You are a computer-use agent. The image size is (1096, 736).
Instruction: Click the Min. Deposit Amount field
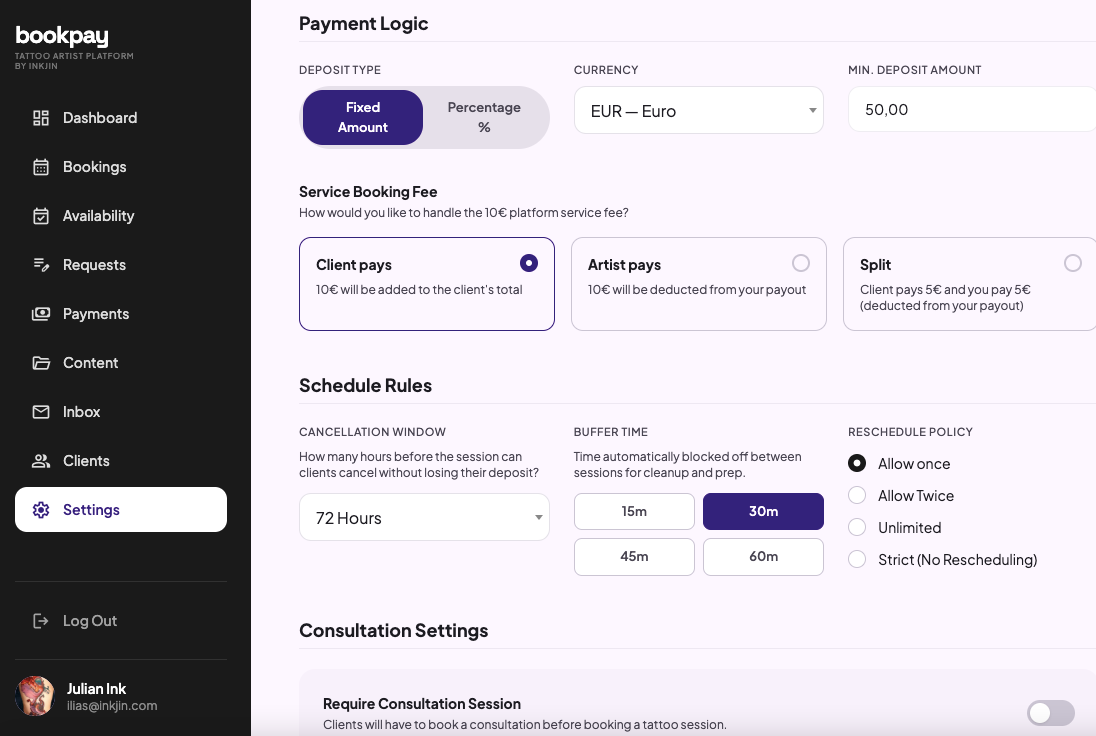point(972,109)
